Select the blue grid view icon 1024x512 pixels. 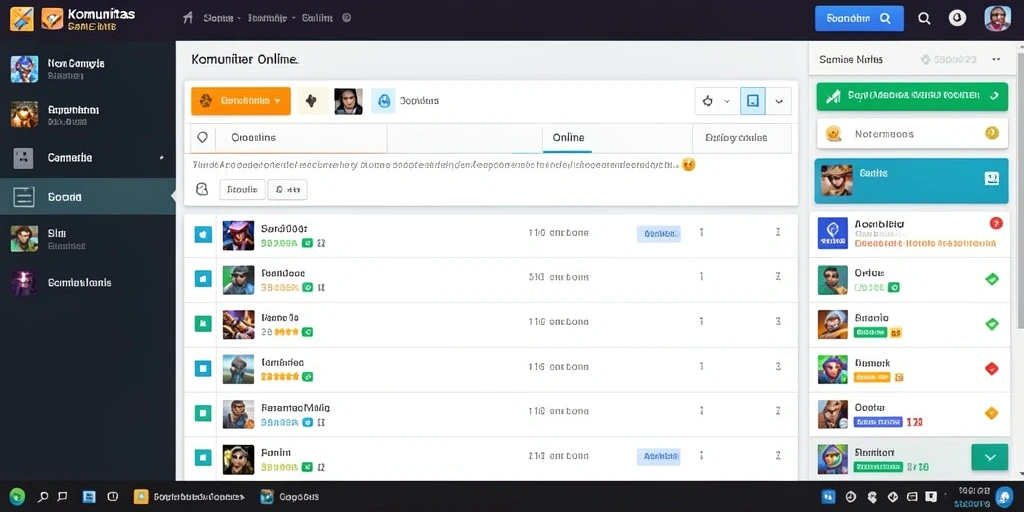coord(752,101)
